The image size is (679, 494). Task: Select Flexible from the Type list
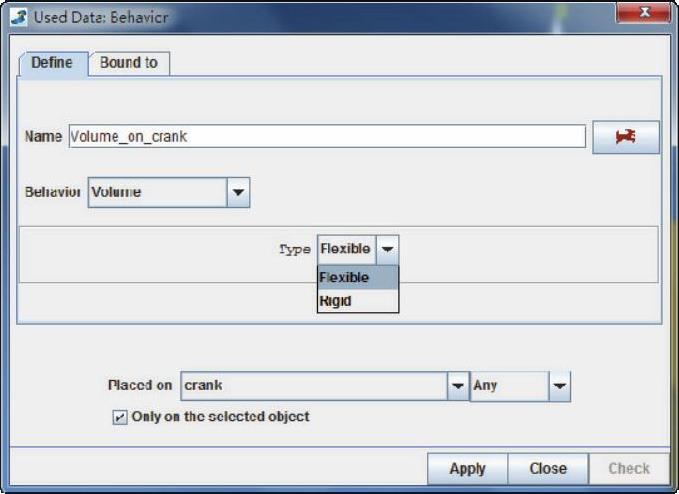pos(357,277)
